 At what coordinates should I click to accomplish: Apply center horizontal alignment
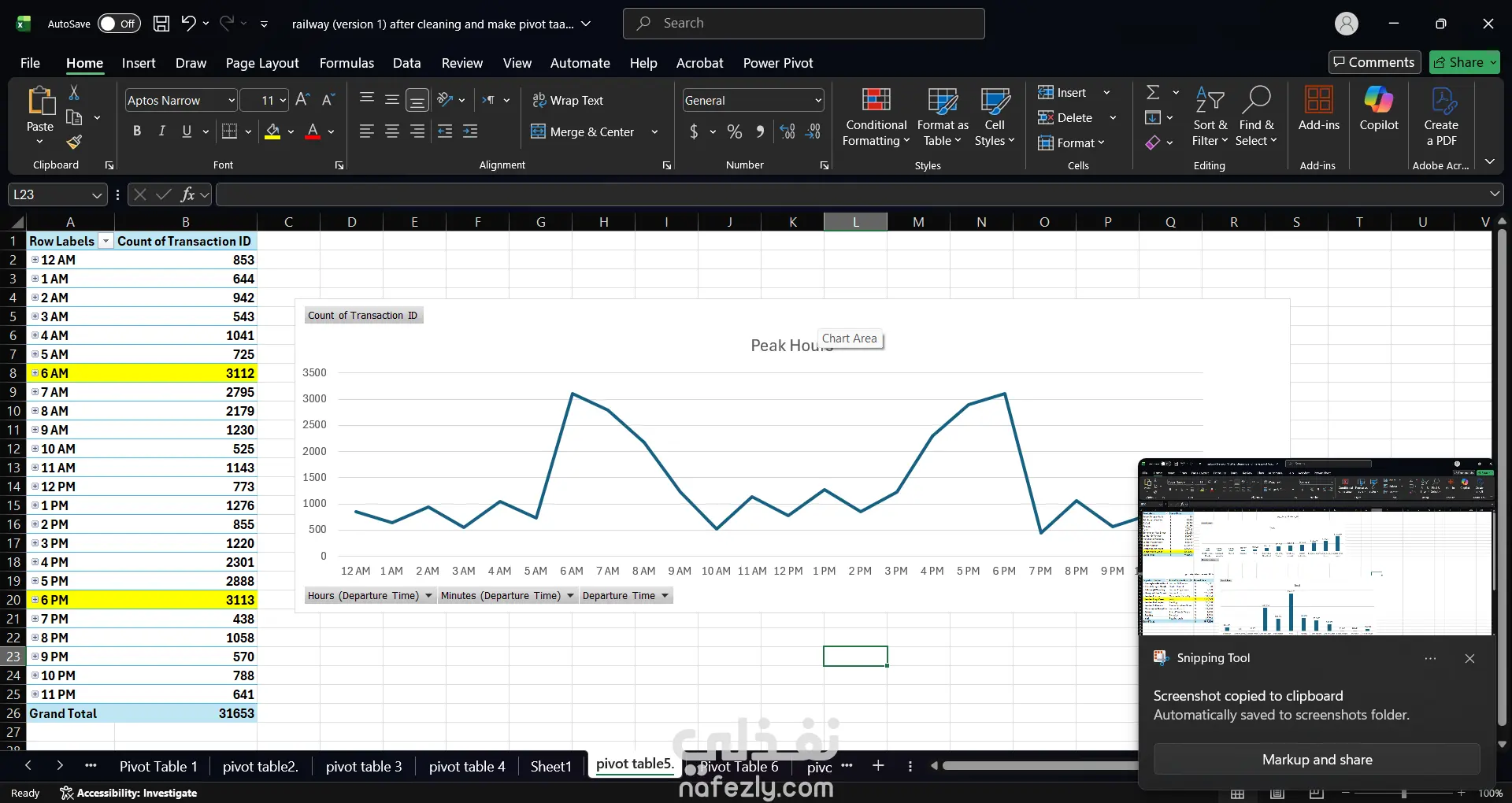pyautogui.click(x=392, y=131)
